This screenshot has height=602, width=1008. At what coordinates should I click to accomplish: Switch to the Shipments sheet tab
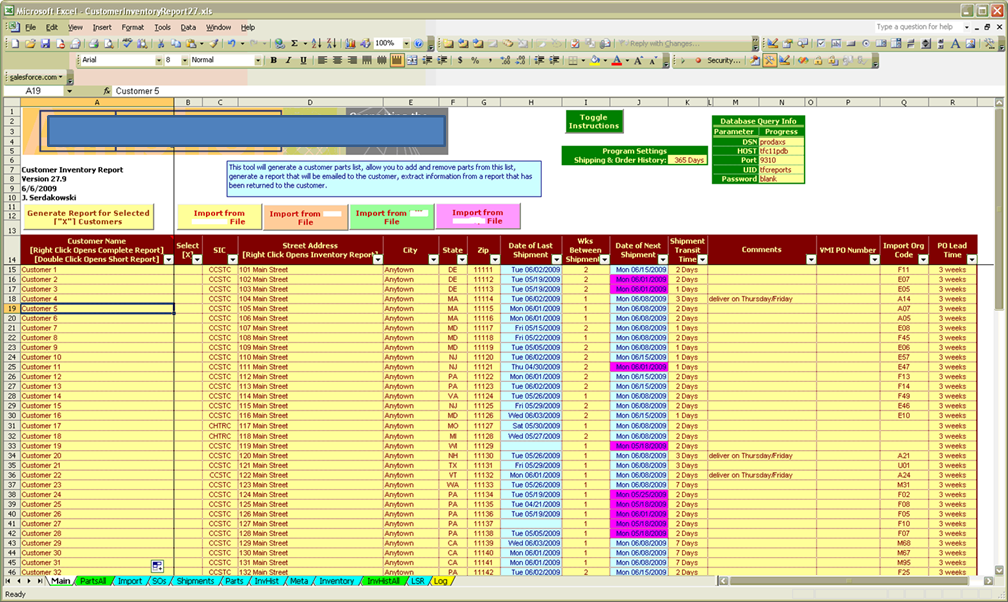coord(195,581)
